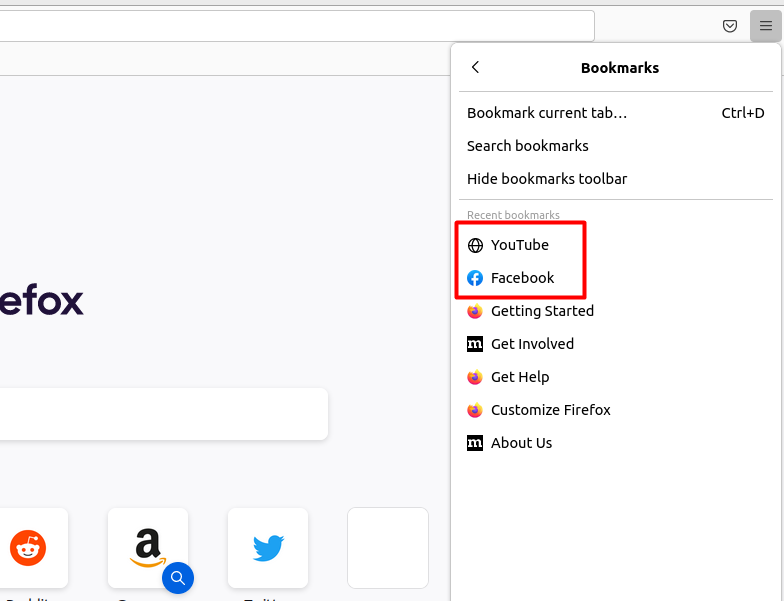Screen dimensions: 784x601
Task: Click the Facebook bookmark icon
Action: point(475,278)
